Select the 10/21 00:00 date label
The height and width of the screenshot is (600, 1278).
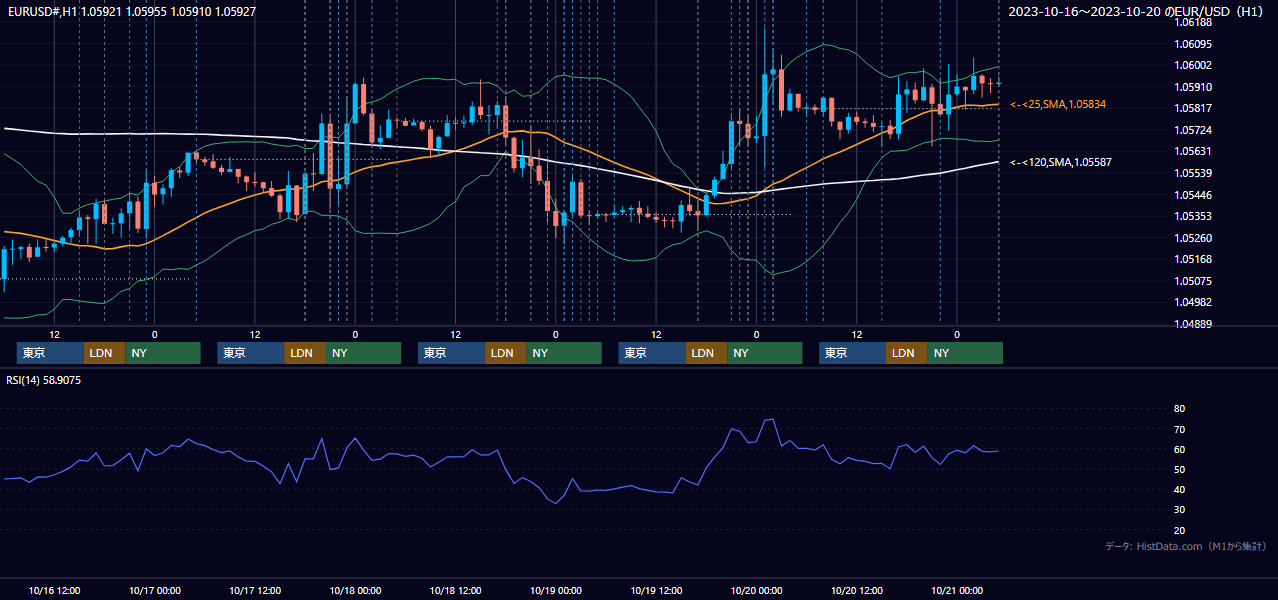(x=957, y=590)
